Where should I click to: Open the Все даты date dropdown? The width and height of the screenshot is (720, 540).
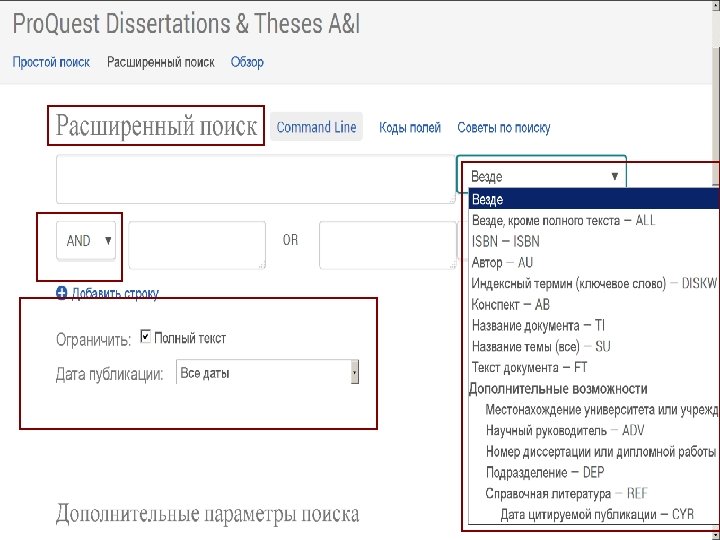click(267, 372)
